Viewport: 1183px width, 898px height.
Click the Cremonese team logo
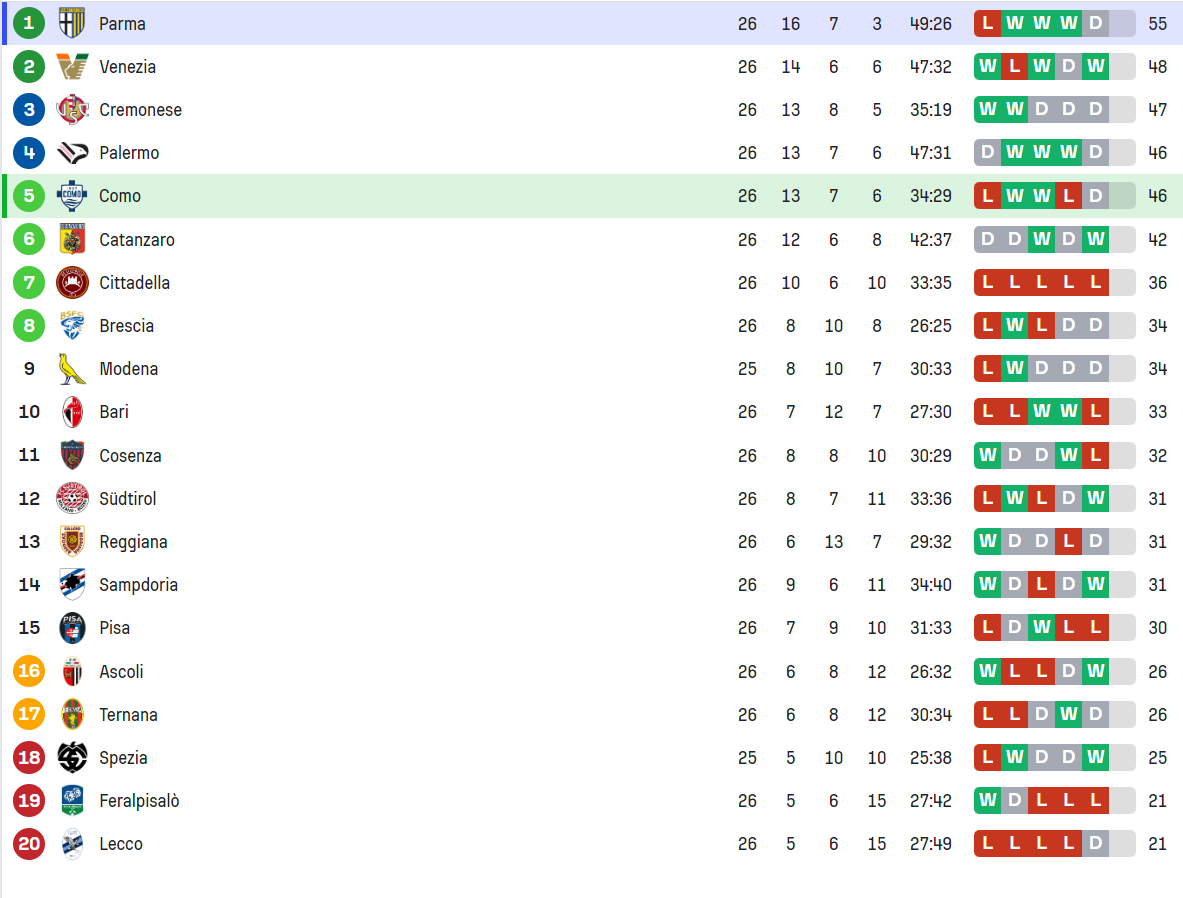(72, 110)
